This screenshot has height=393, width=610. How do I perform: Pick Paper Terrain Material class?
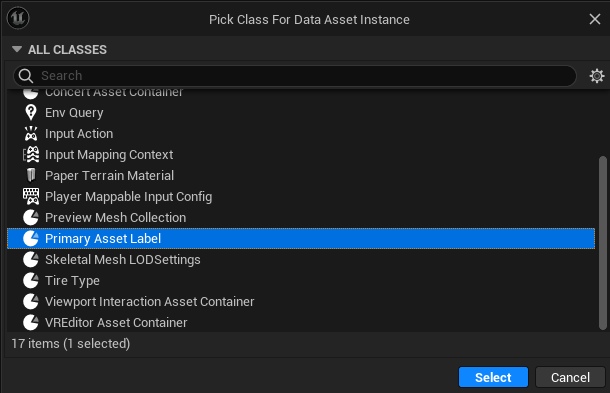point(301,175)
